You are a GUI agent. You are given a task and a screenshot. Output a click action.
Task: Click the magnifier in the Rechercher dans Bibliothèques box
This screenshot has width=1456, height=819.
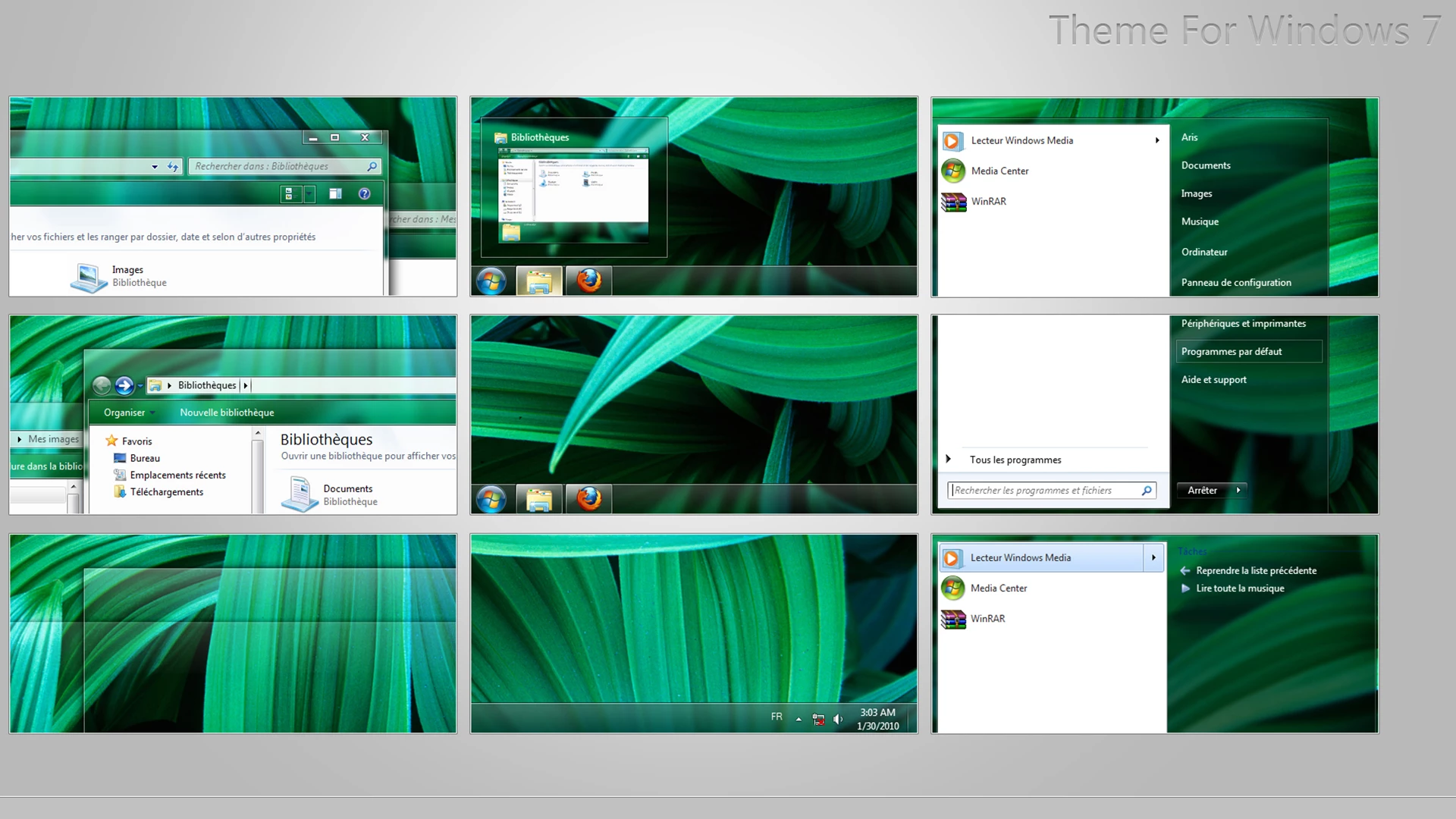coord(372,166)
